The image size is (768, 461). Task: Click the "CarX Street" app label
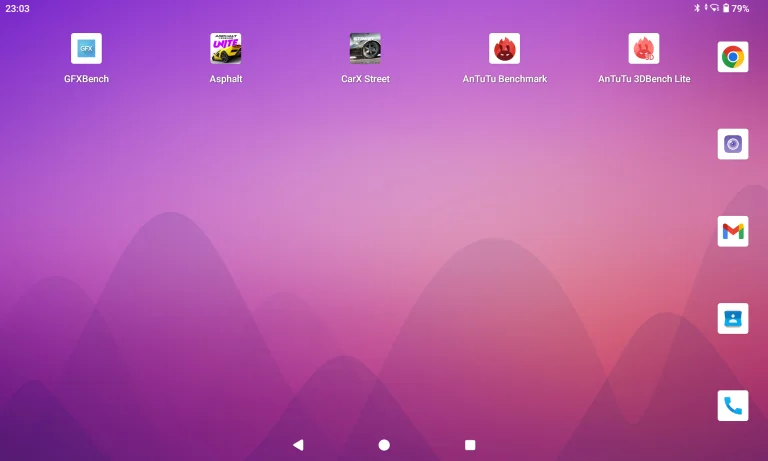tap(365, 79)
